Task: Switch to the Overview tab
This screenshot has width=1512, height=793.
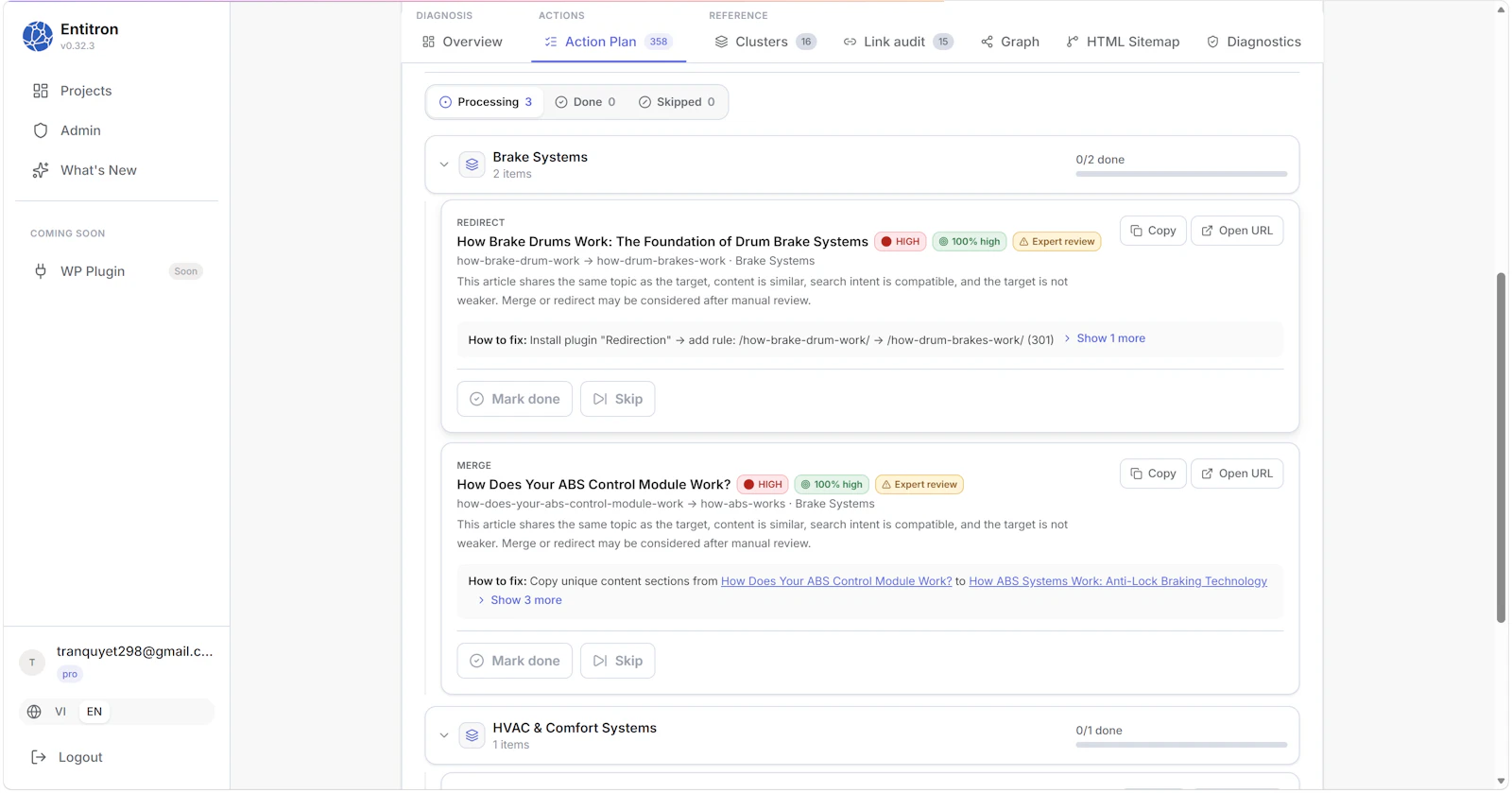Action: (x=462, y=42)
